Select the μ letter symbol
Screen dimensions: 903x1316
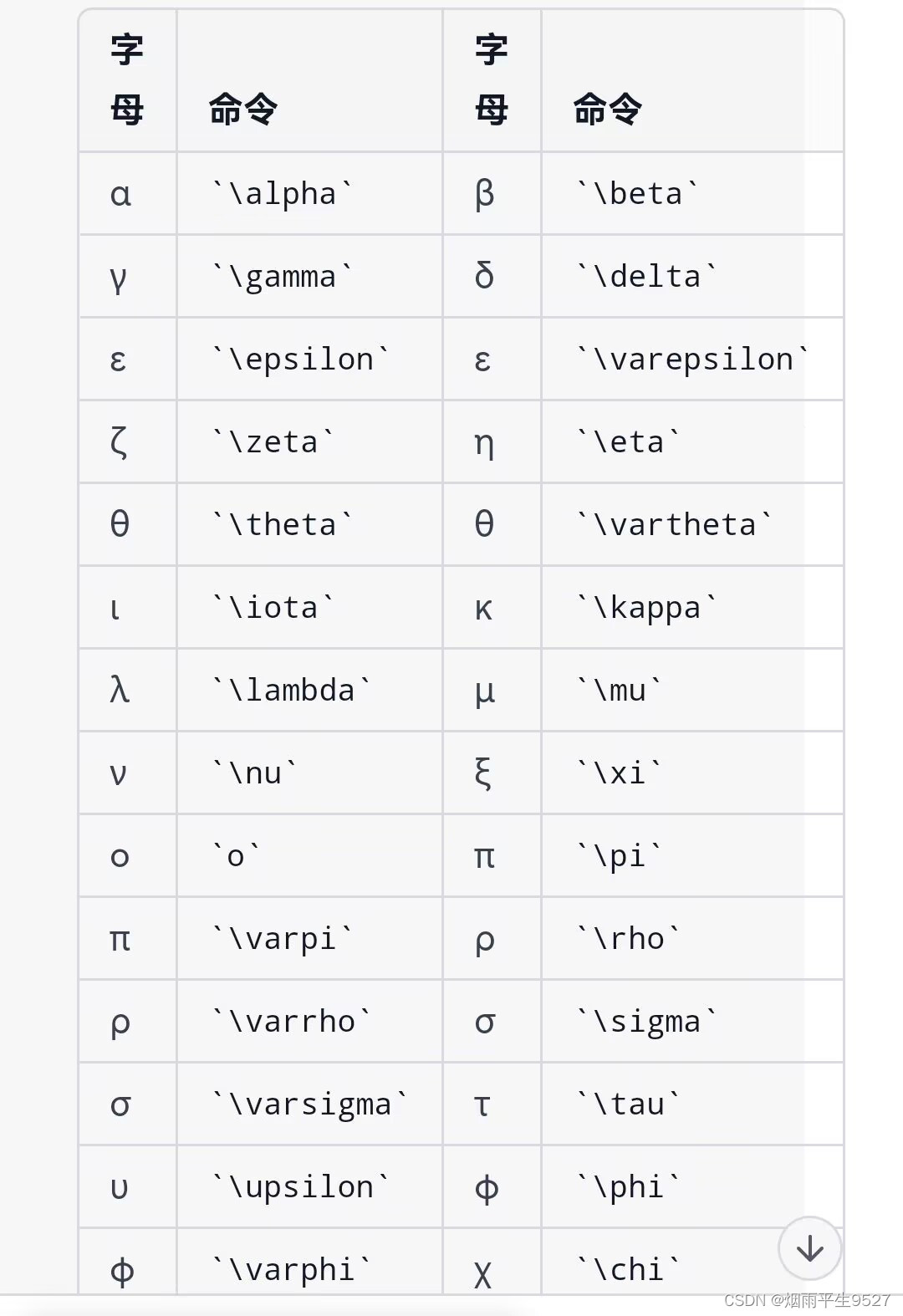coord(485,691)
